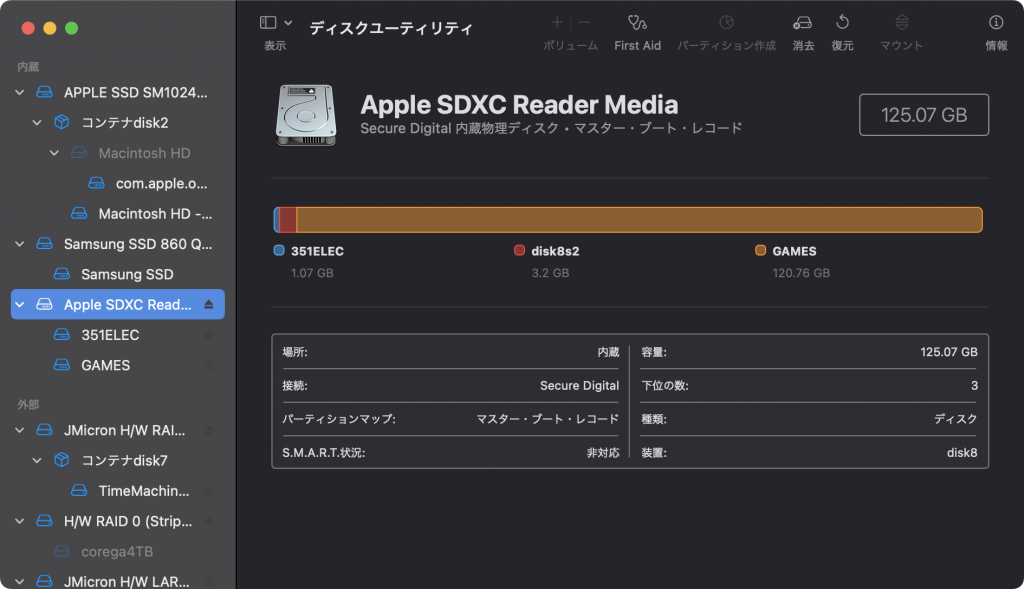Select the dimmed Macintosh HD volume
This screenshot has height=589, width=1024.
click(x=144, y=153)
